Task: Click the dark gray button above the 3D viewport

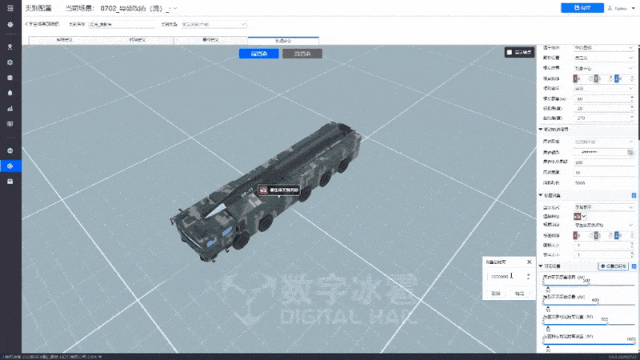Action: pos(302,53)
